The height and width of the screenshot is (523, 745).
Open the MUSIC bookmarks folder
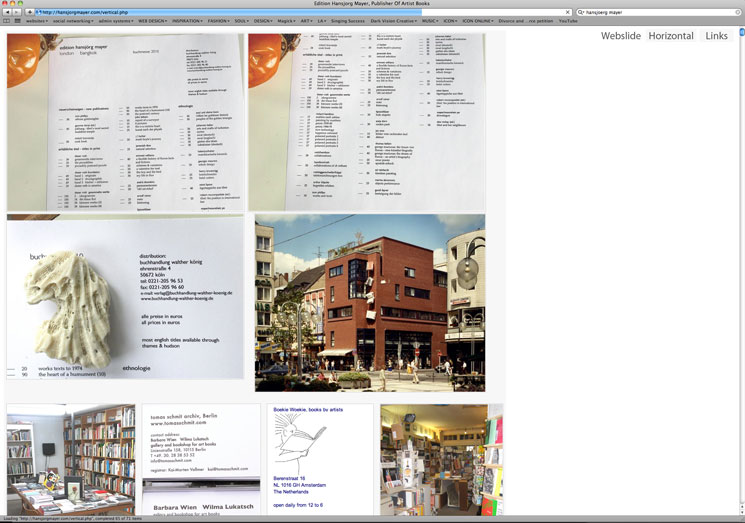(x=429, y=20)
